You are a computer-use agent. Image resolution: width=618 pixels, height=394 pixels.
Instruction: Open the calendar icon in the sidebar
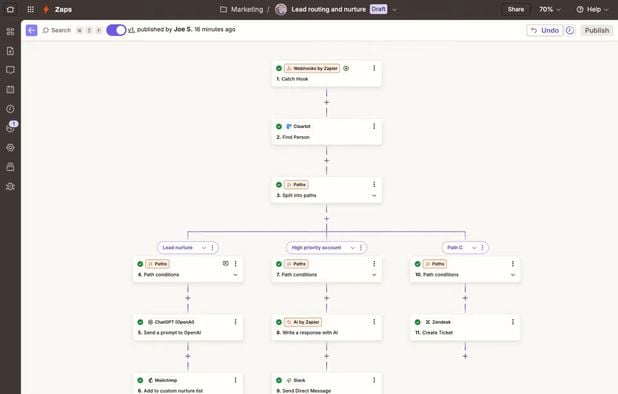[x=10, y=89]
